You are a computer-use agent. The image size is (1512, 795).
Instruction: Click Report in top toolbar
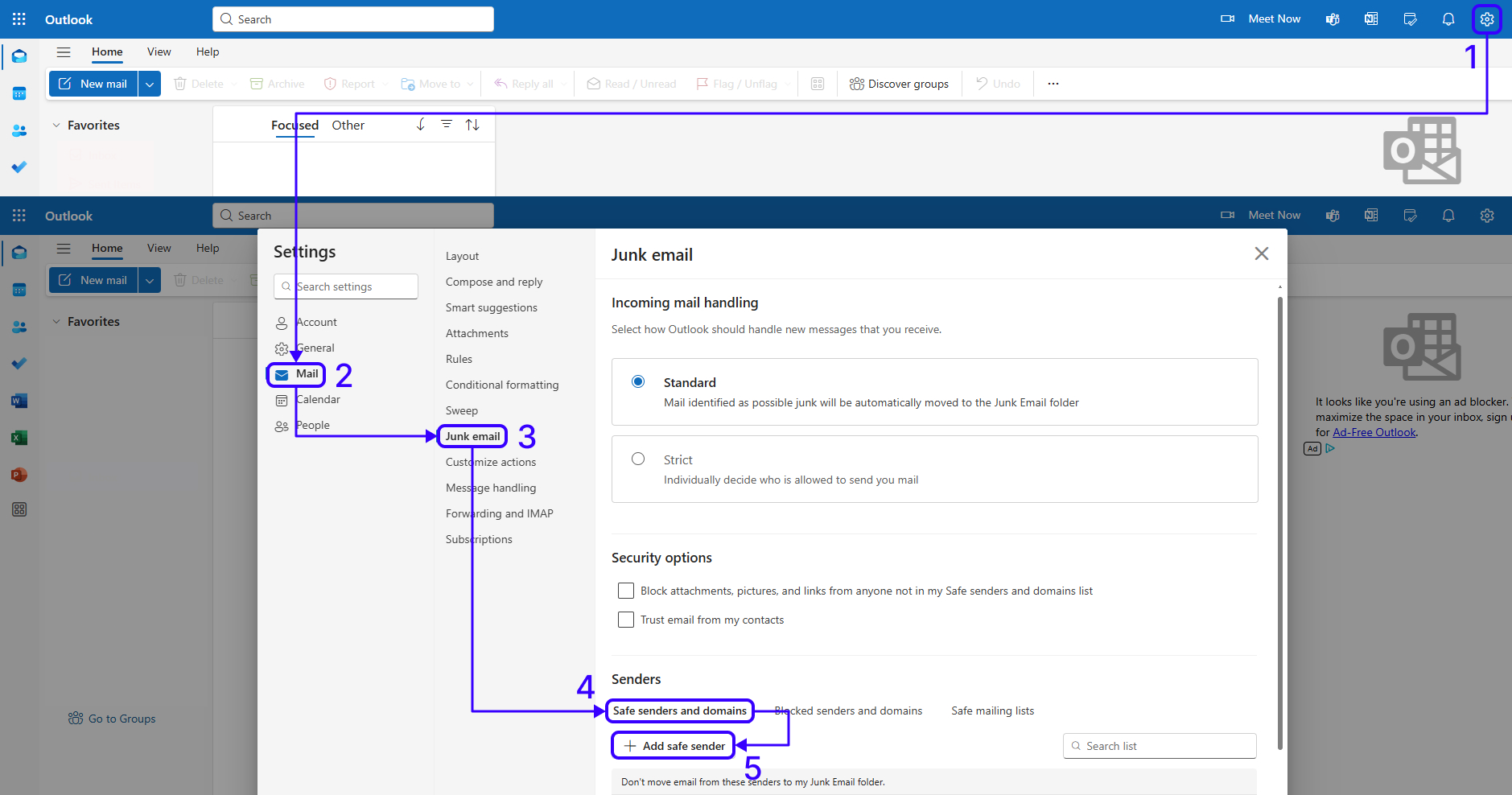(350, 84)
